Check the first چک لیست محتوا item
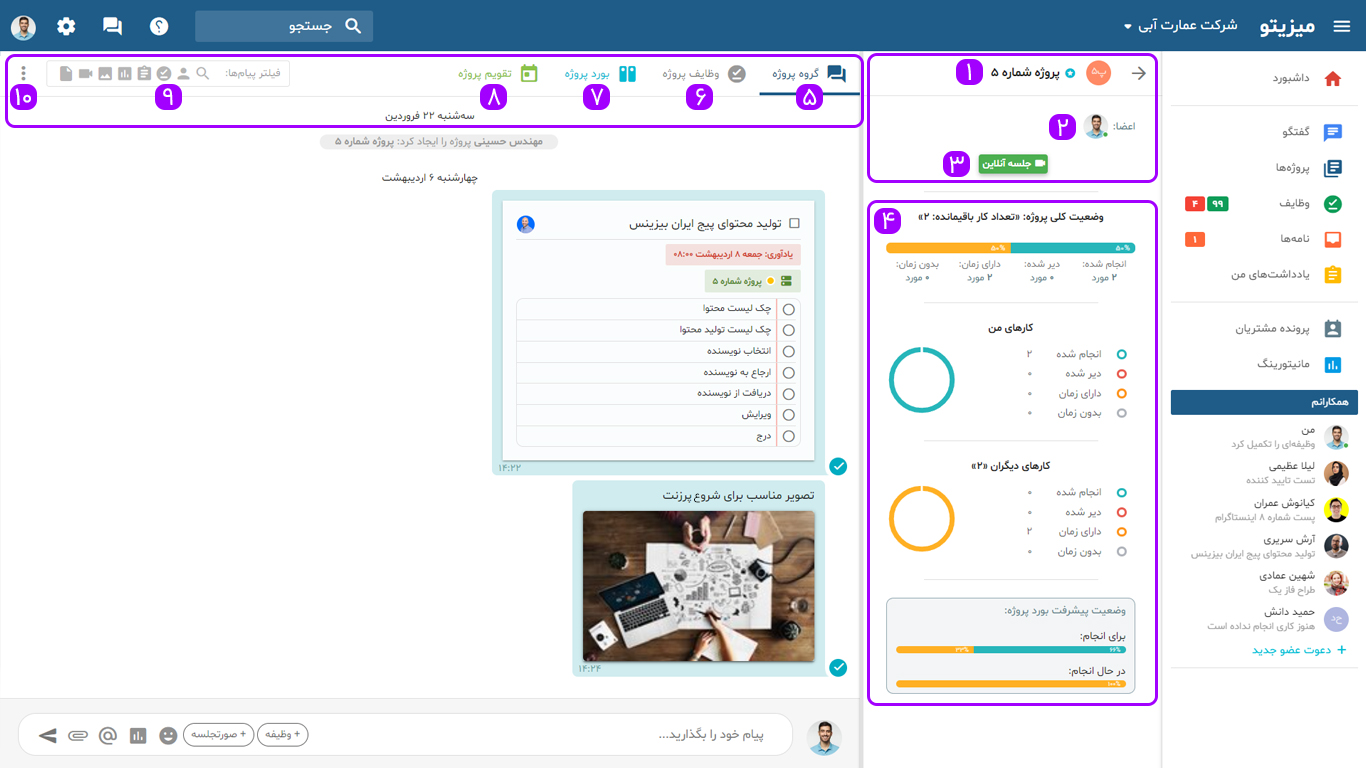The width and height of the screenshot is (1366, 768). [x=789, y=309]
